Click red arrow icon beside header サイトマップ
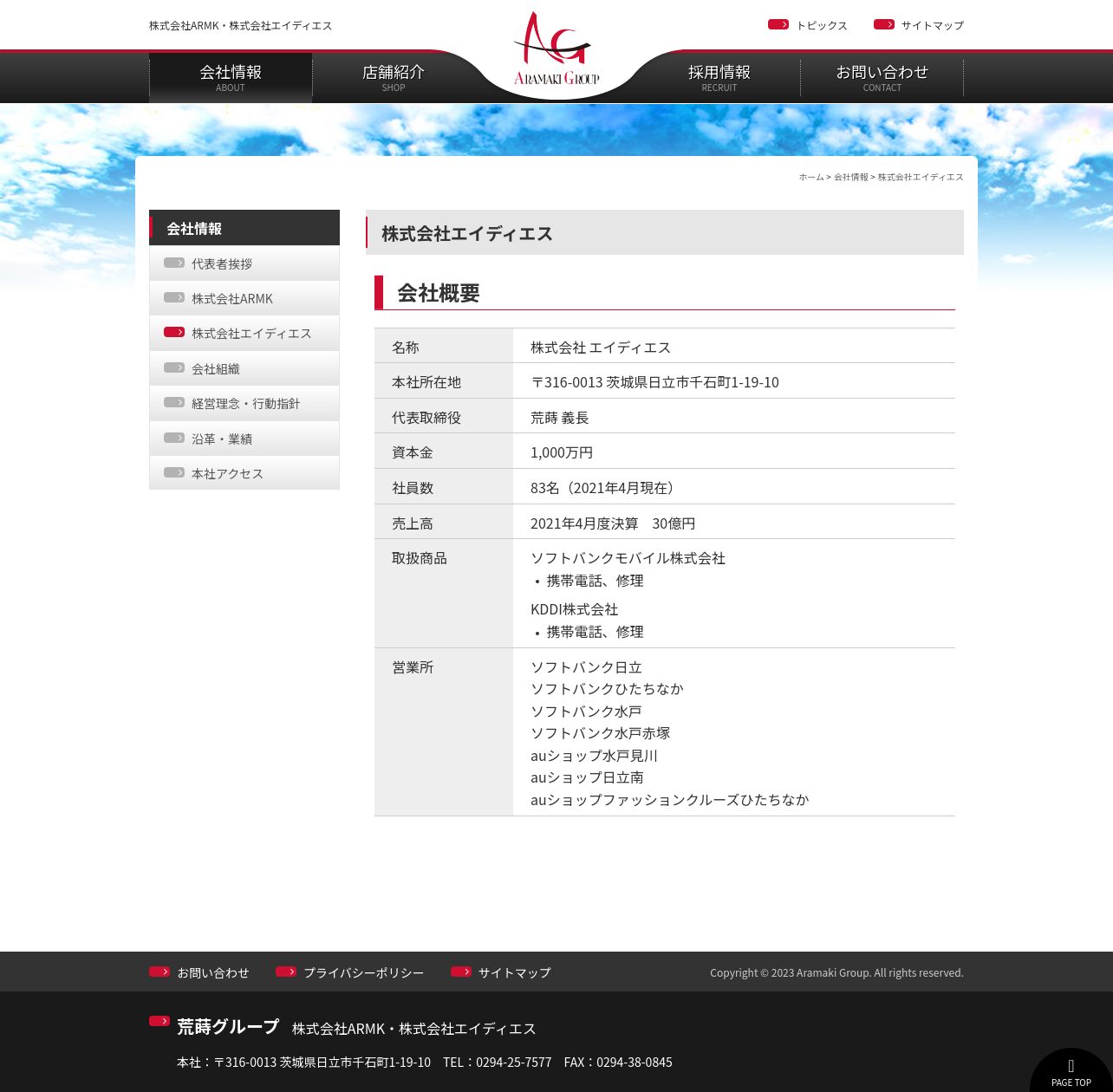1113x1092 pixels. tap(884, 24)
